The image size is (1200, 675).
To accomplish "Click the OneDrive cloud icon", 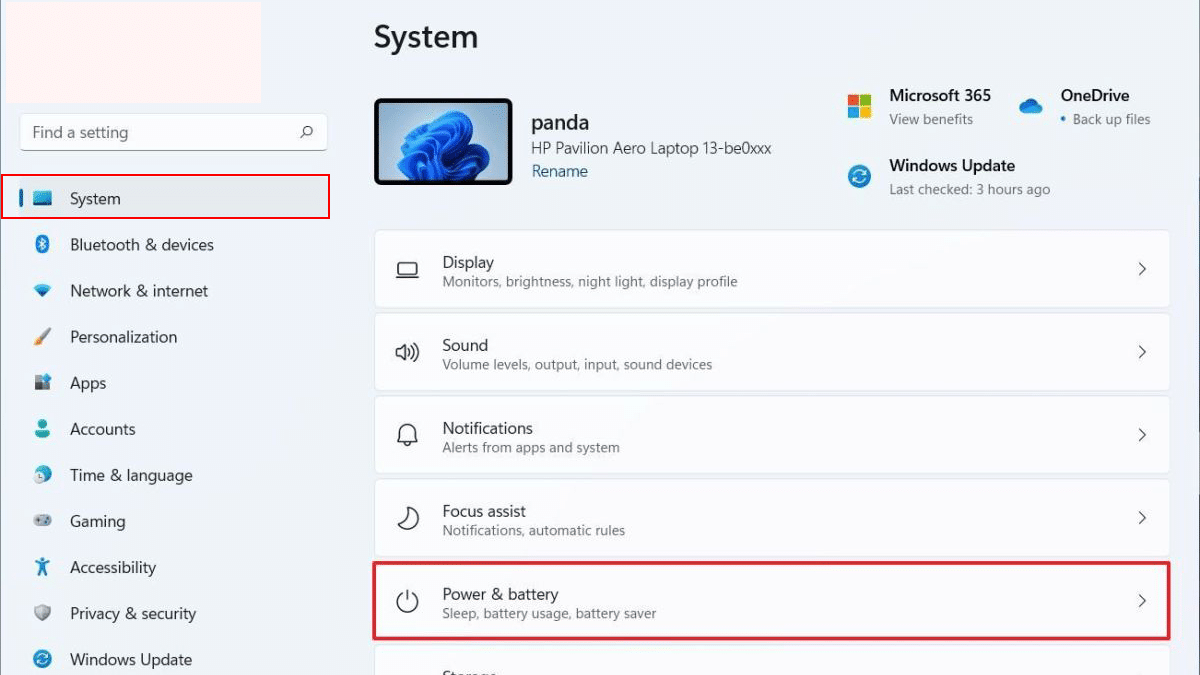I will pyautogui.click(x=1031, y=106).
